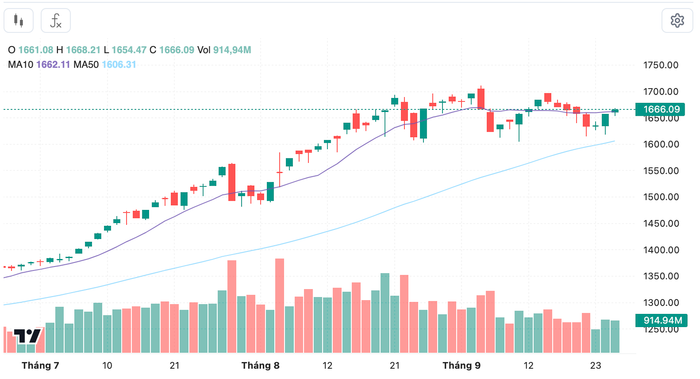Select the 1700.00 price axis level

(661, 92)
